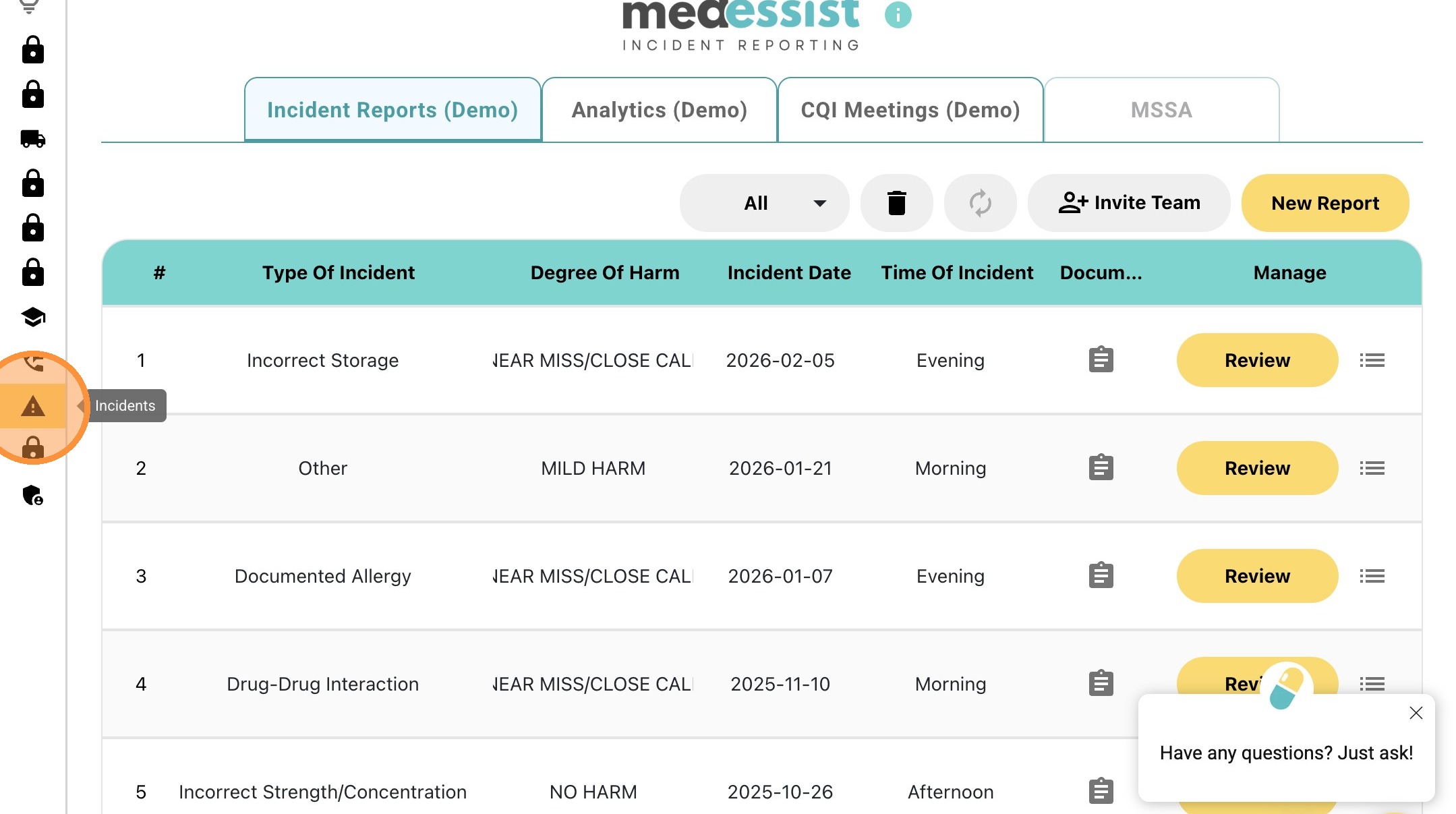Image resolution: width=1456 pixels, height=814 pixels.
Task: Open list menu icon for incident 2
Action: tap(1372, 468)
